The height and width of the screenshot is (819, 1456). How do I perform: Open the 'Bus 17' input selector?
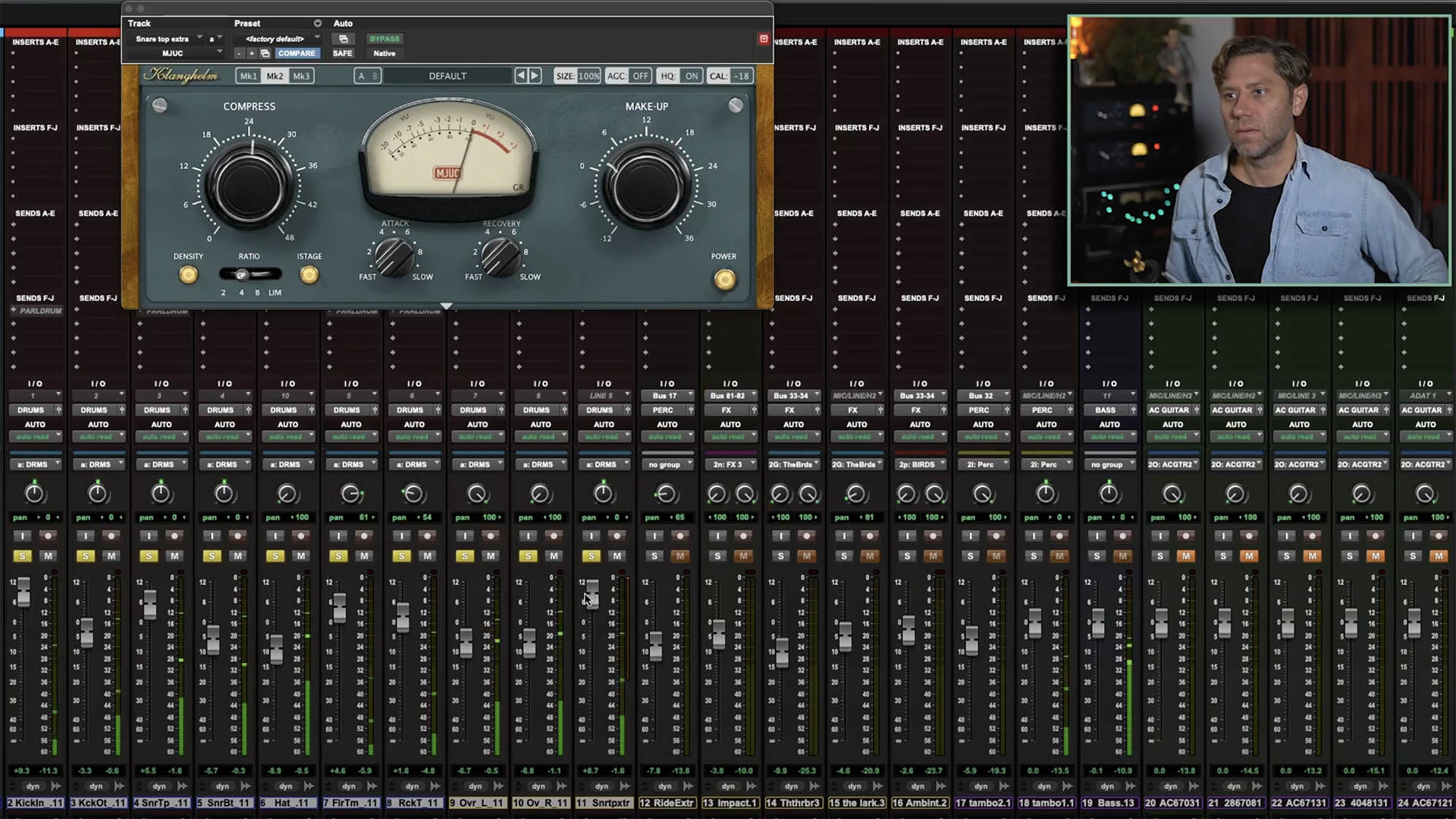click(x=667, y=395)
